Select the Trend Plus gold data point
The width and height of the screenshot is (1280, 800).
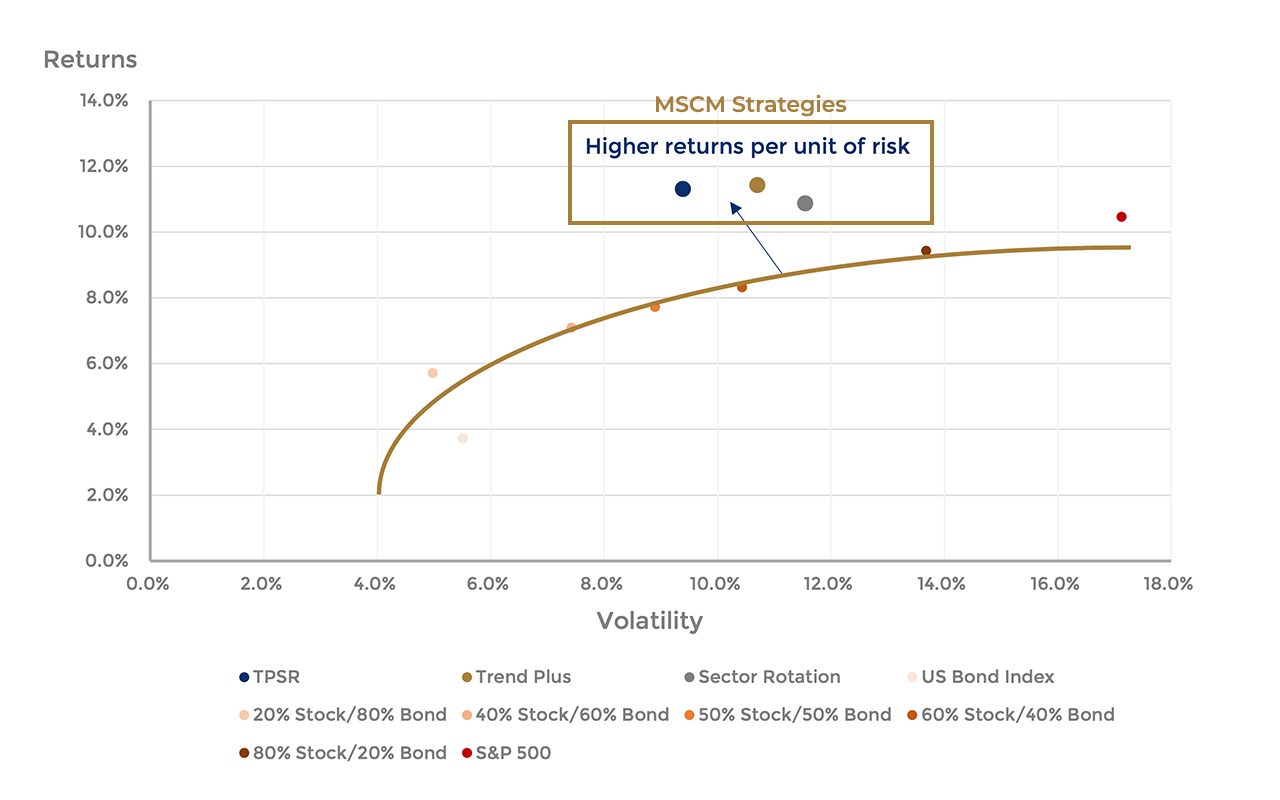point(757,185)
